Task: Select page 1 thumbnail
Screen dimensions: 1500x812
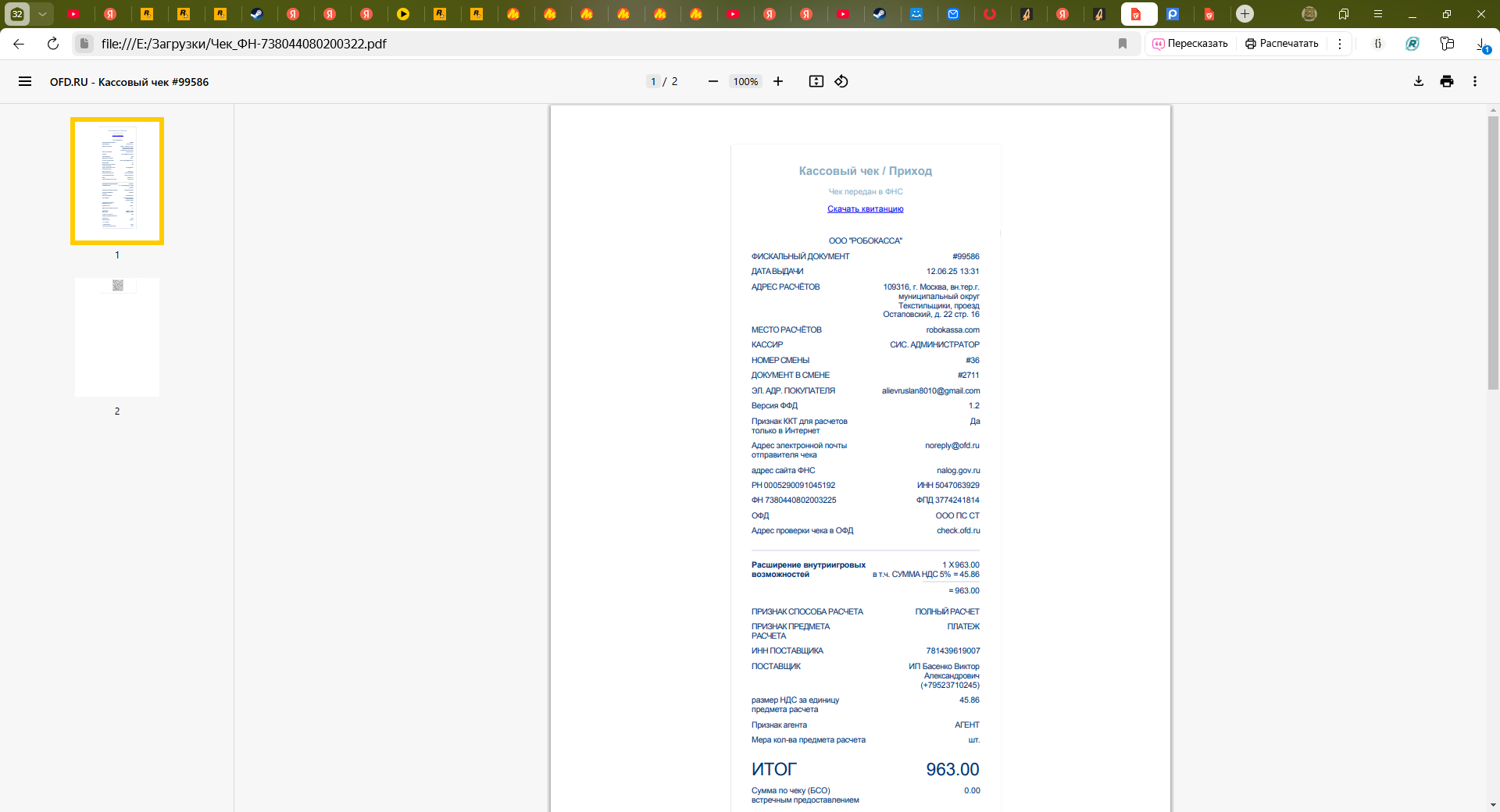Action: click(x=117, y=181)
